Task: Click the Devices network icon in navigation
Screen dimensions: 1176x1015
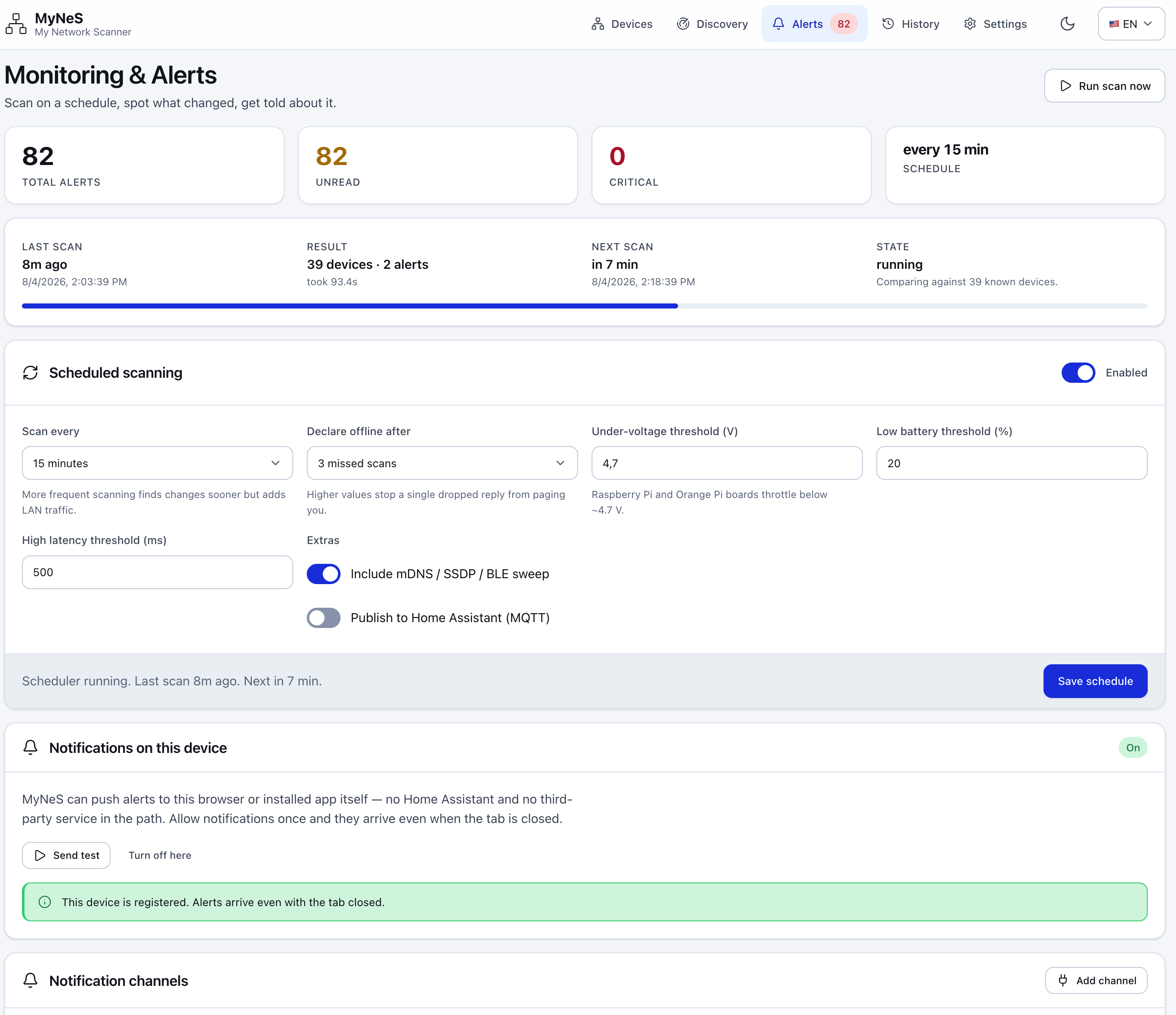Action: point(597,24)
